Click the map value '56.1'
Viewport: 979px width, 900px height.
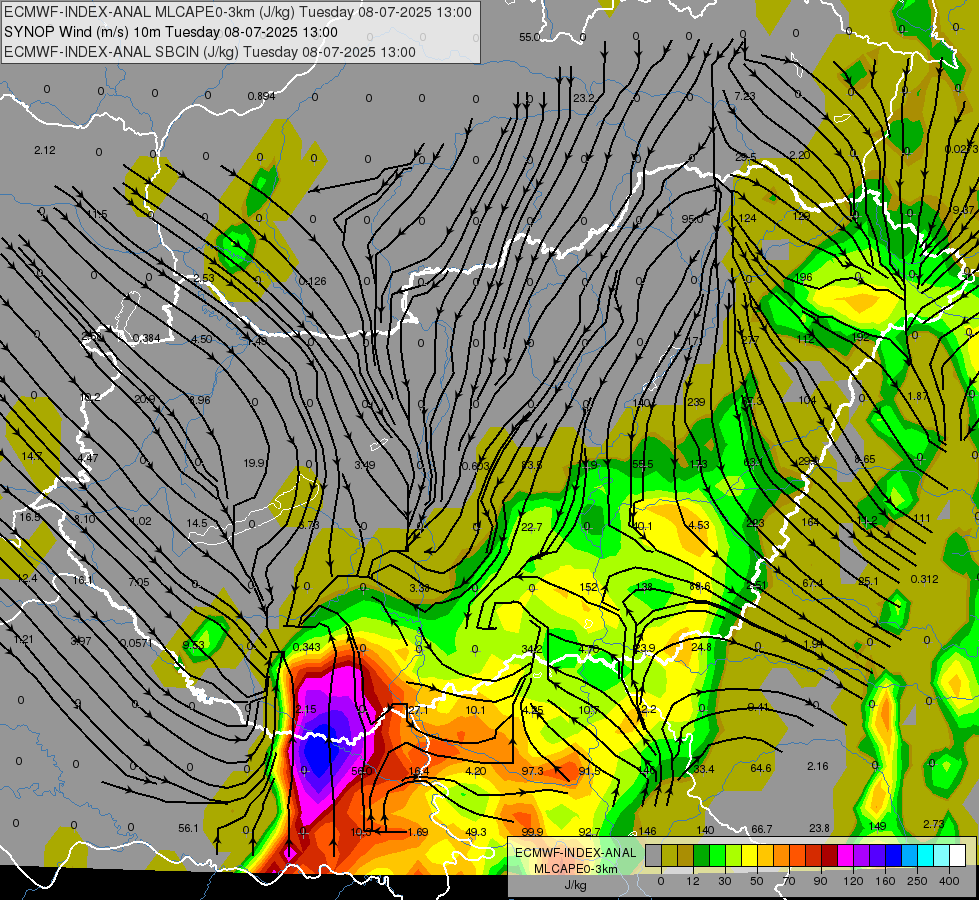click(x=188, y=828)
